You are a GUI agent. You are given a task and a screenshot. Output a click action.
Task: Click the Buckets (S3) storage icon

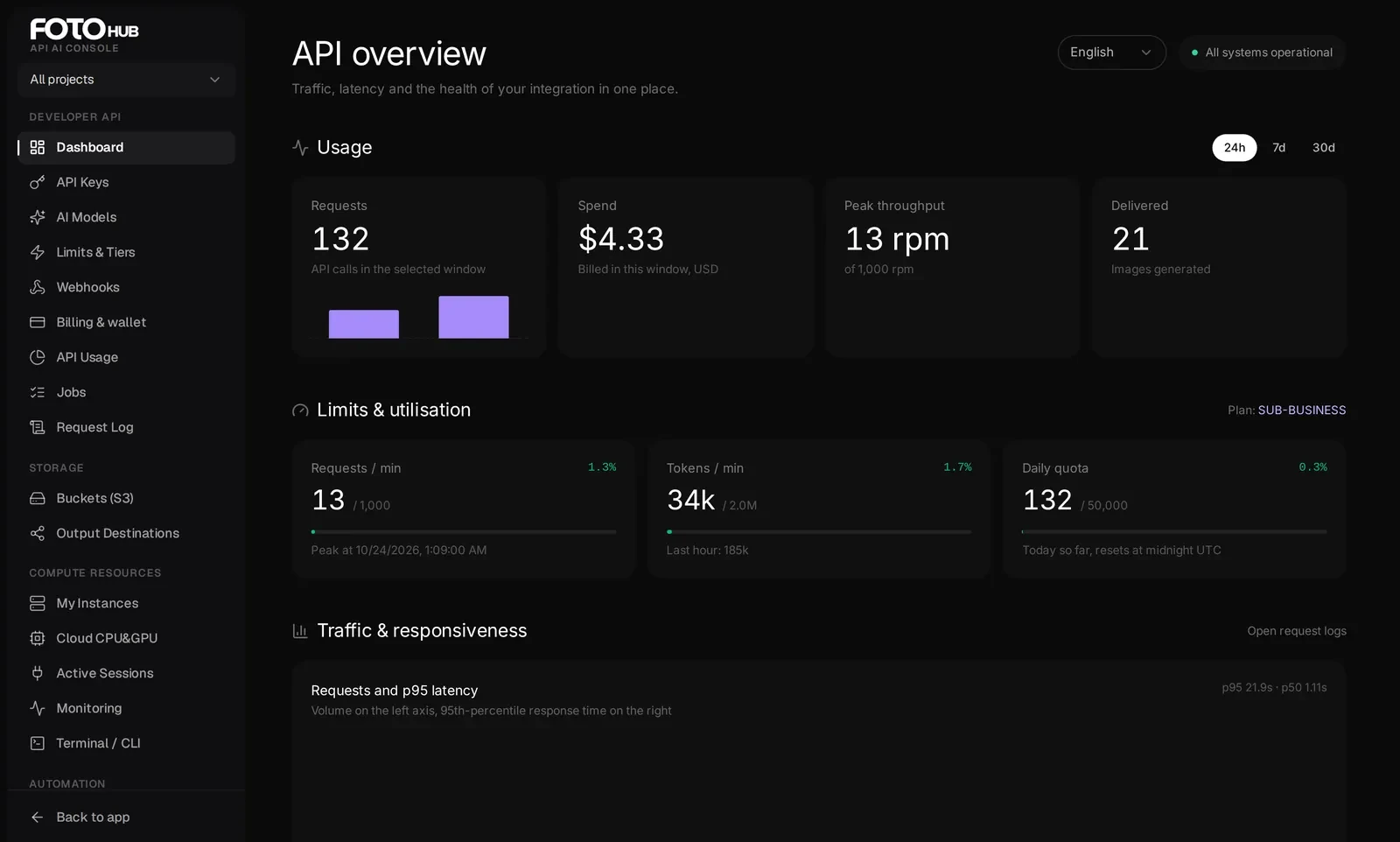38,498
